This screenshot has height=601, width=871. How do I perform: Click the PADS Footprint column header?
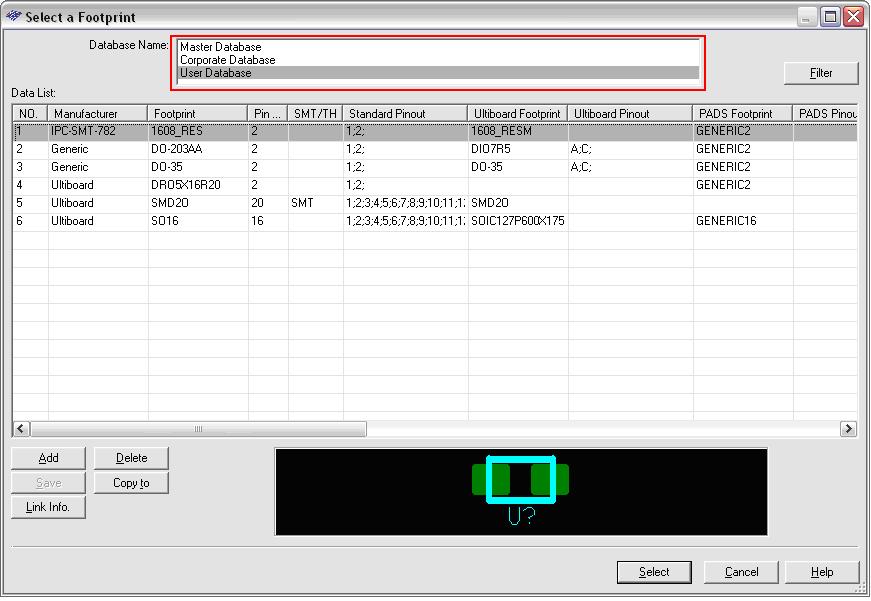point(743,113)
